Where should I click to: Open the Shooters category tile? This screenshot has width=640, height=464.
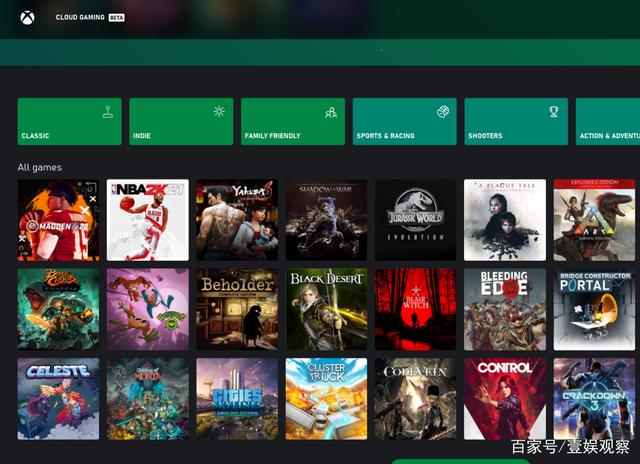tap(516, 121)
